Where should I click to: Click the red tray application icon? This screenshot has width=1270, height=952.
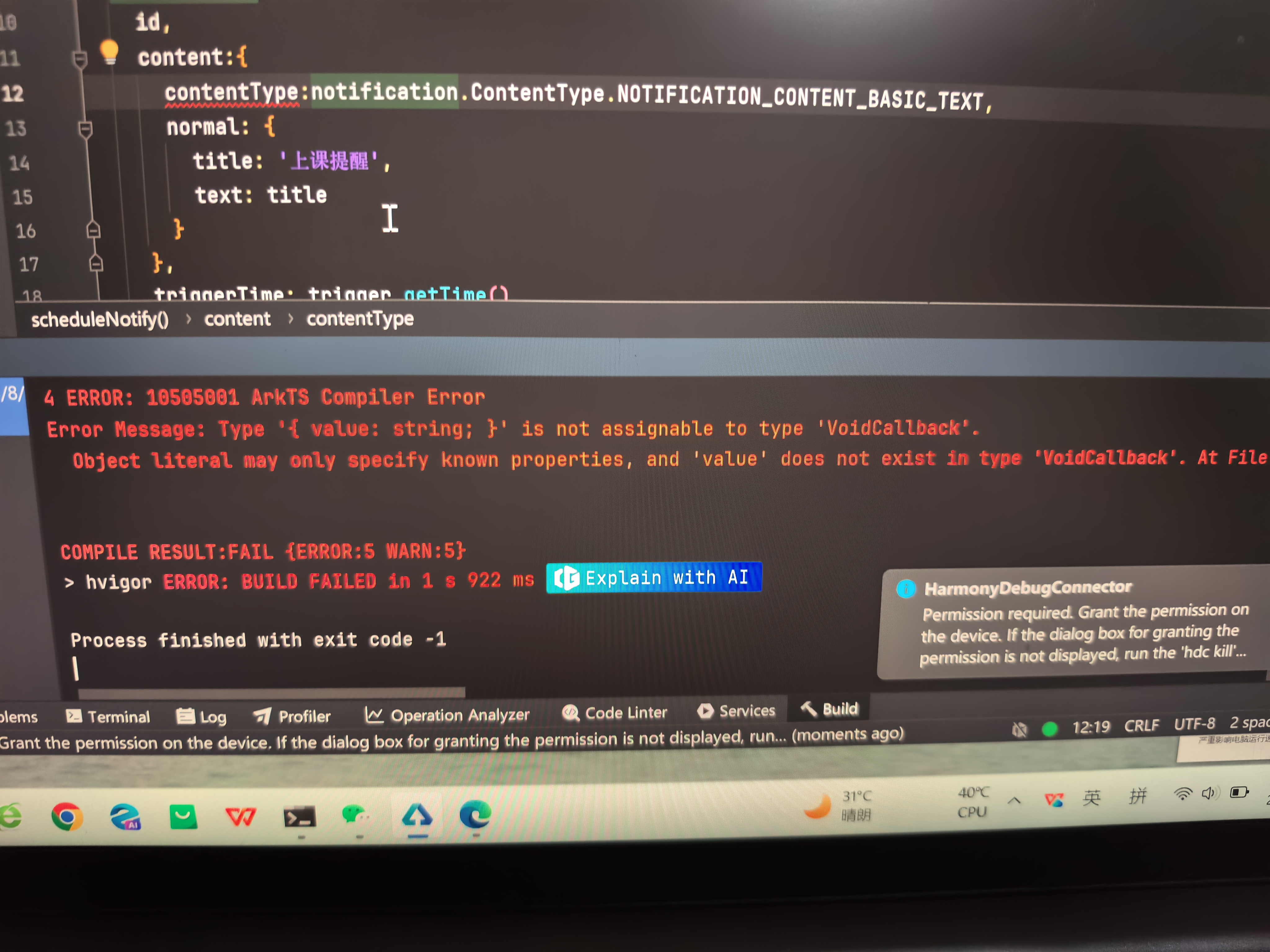1054,799
